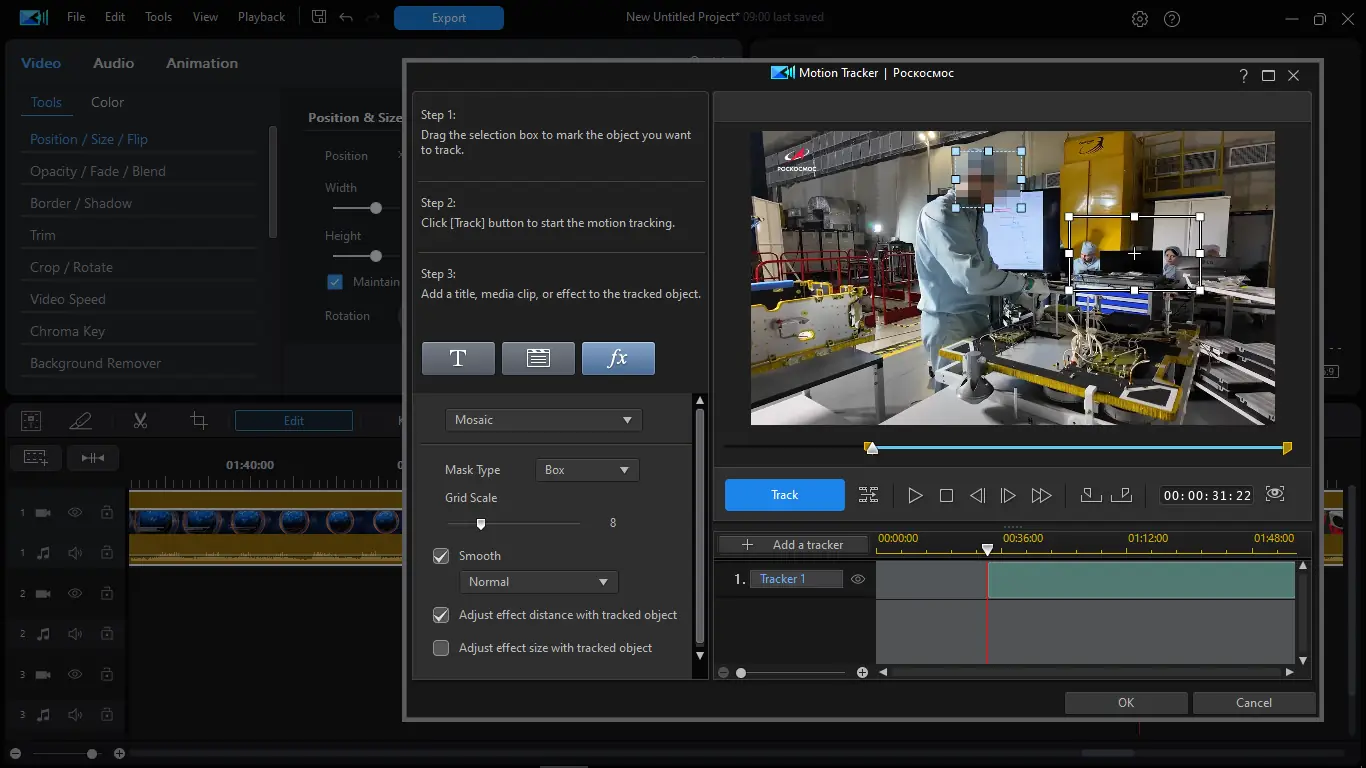Click the title (T) button in Step 3
Image resolution: width=1366 pixels, height=768 pixels.
[x=458, y=358]
